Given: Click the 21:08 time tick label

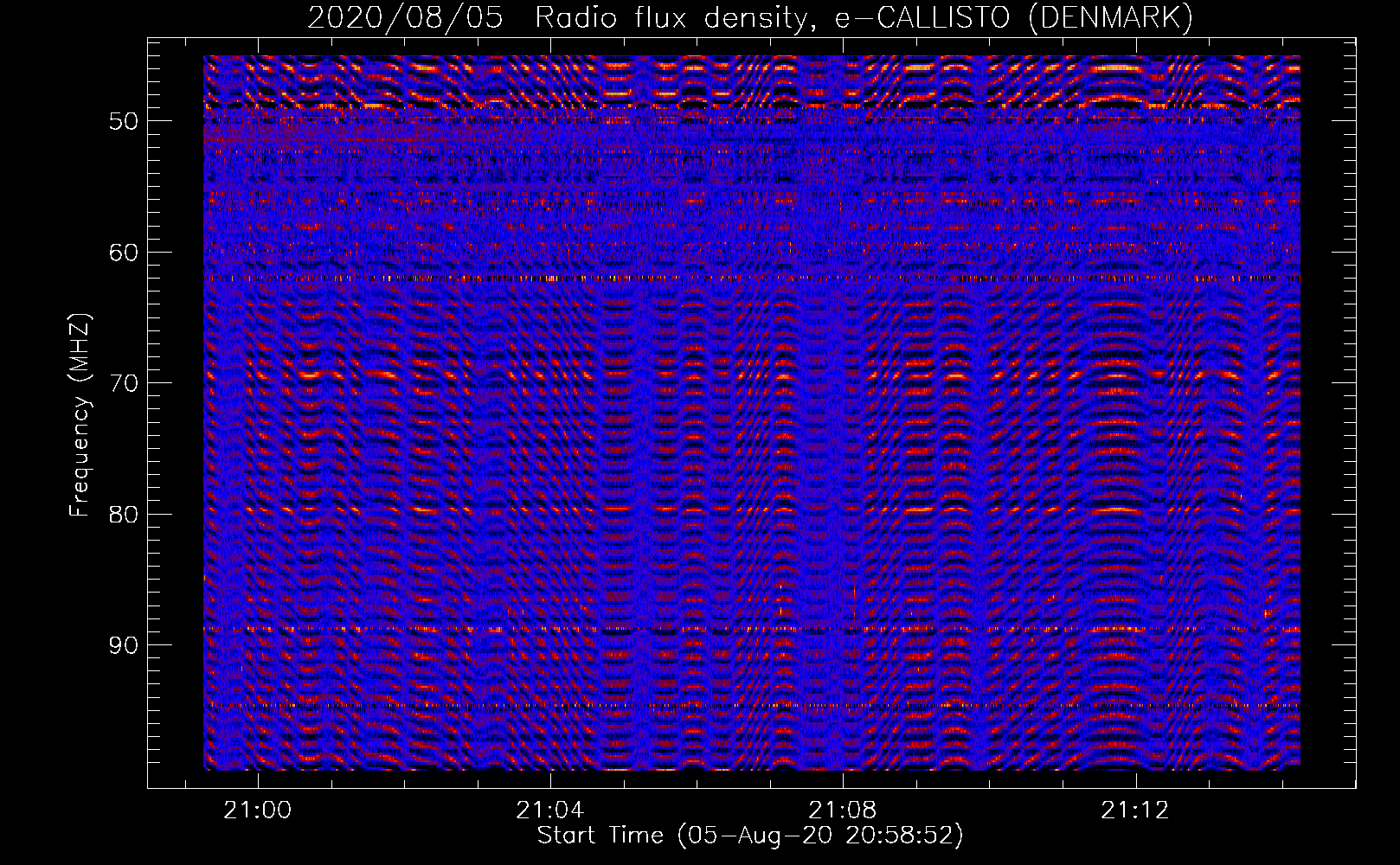Looking at the screenshot, I should tap(843, 811).
